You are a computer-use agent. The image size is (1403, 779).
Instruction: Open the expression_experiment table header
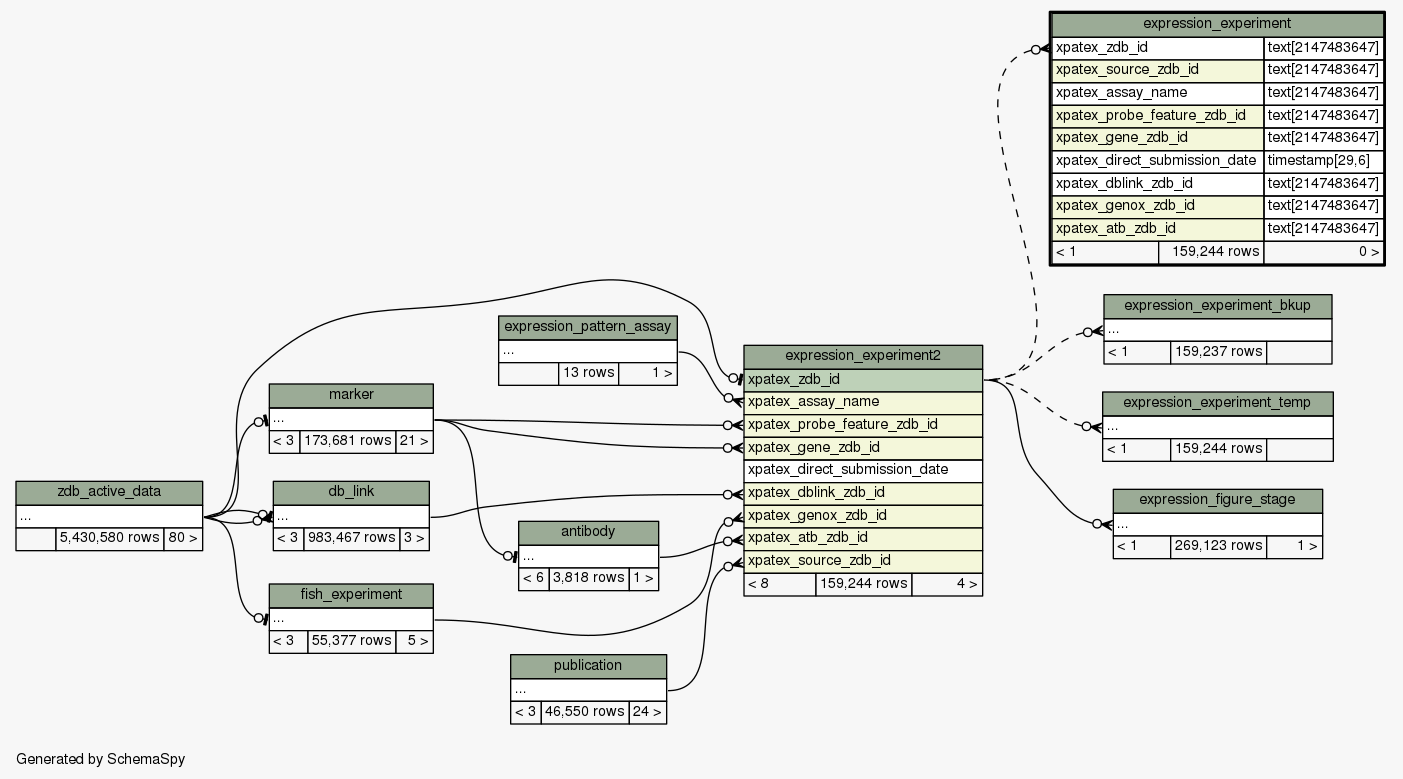(x=1216, y=23)
